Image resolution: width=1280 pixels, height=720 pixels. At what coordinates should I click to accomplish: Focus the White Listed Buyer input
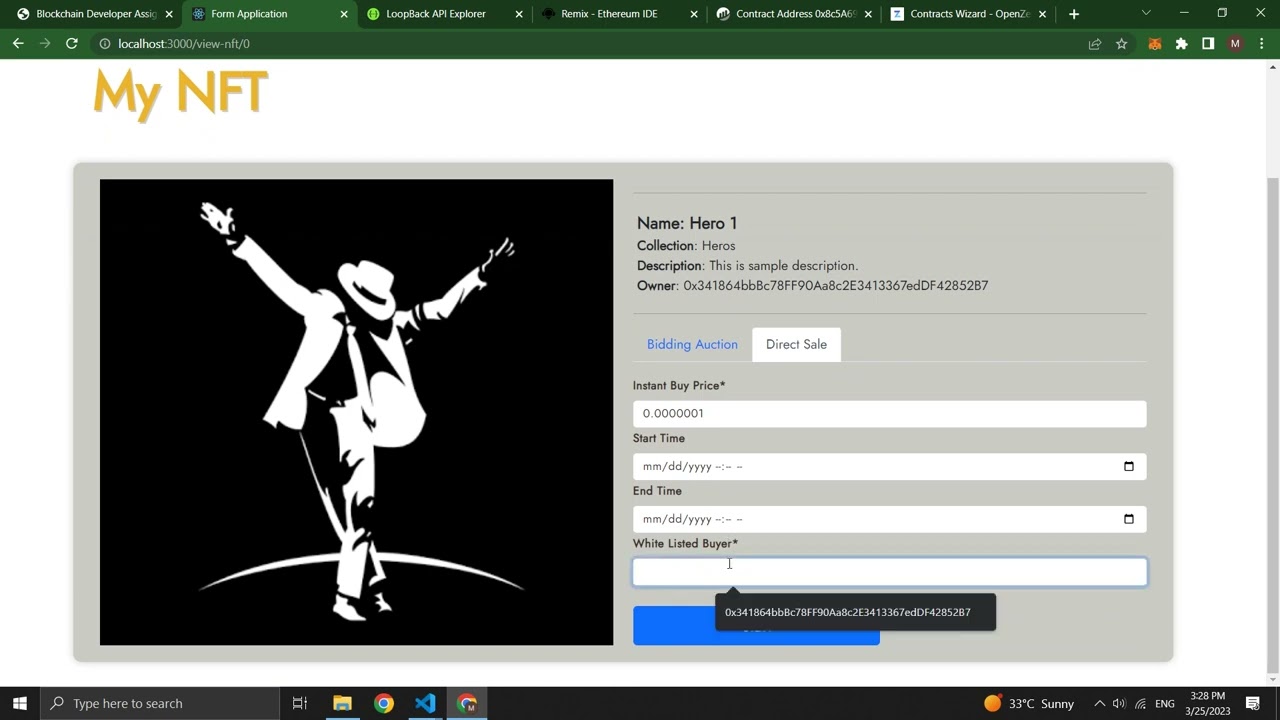(889, 572)
